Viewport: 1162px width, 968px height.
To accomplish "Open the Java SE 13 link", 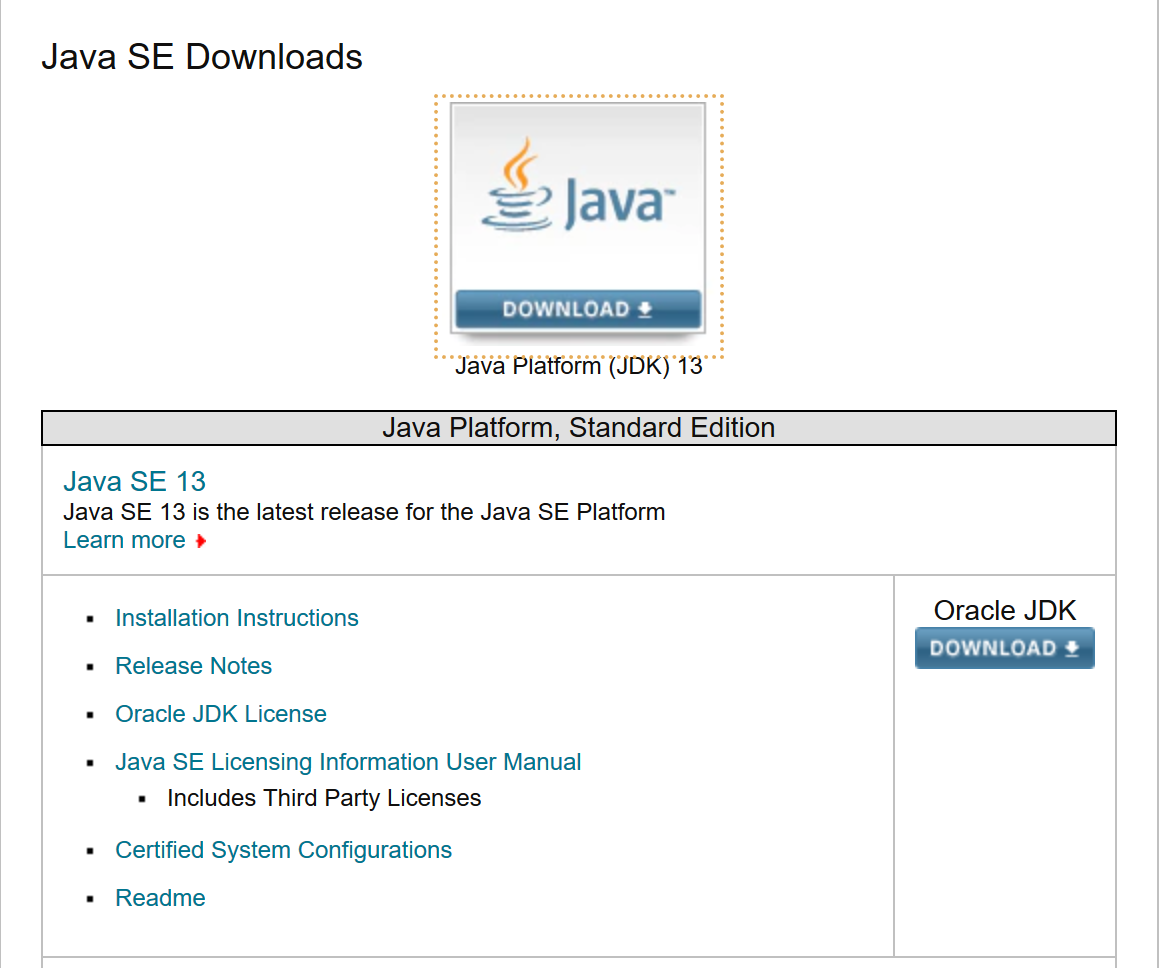I will point(134,481).
